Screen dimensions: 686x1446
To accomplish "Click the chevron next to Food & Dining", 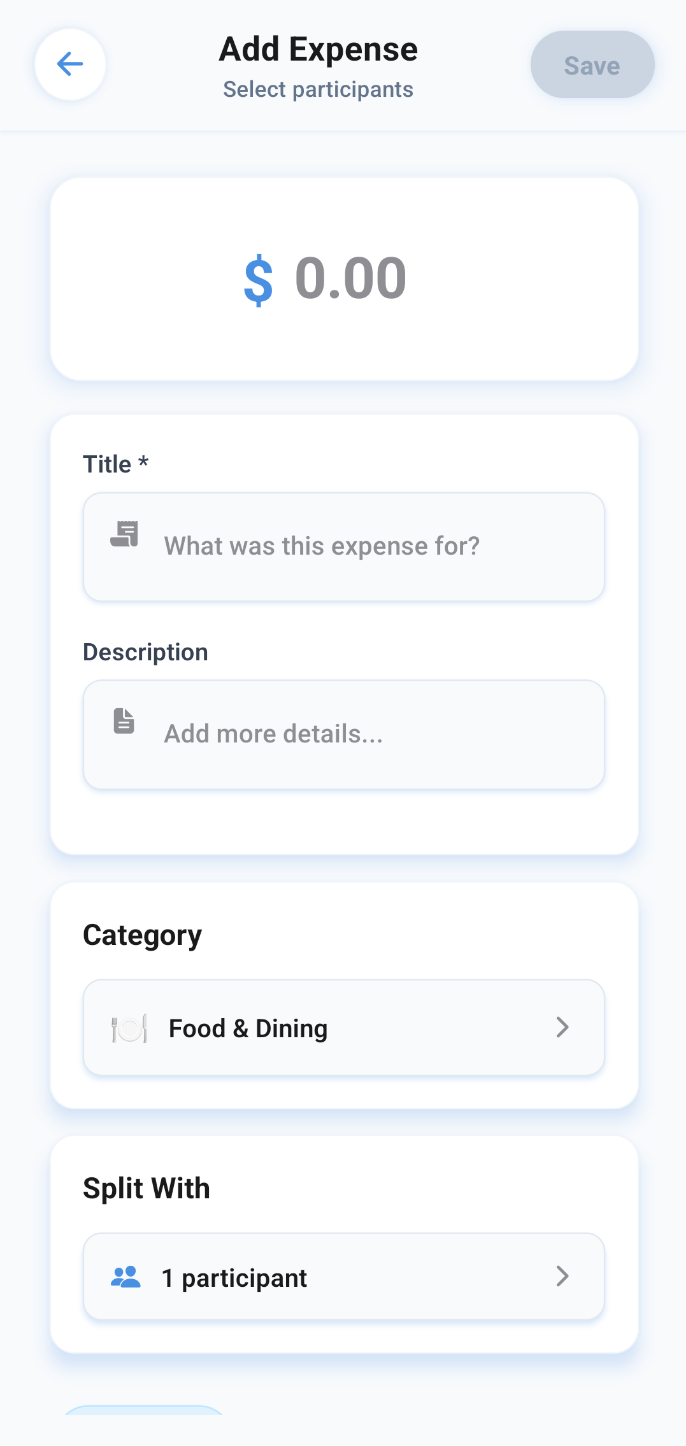I will click(x=563, y=1027).
